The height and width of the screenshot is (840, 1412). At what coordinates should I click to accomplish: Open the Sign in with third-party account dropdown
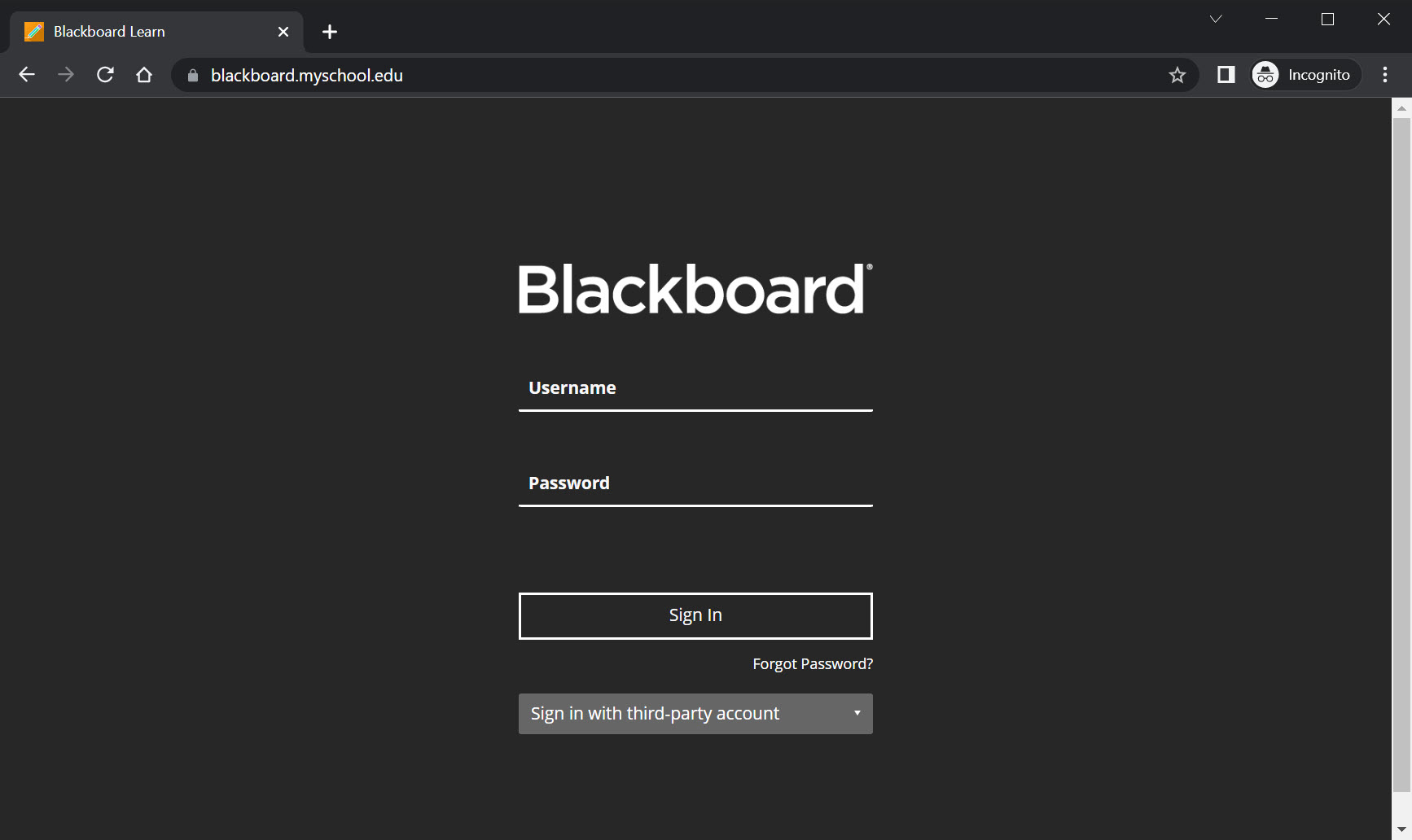[x=695, y=713]
